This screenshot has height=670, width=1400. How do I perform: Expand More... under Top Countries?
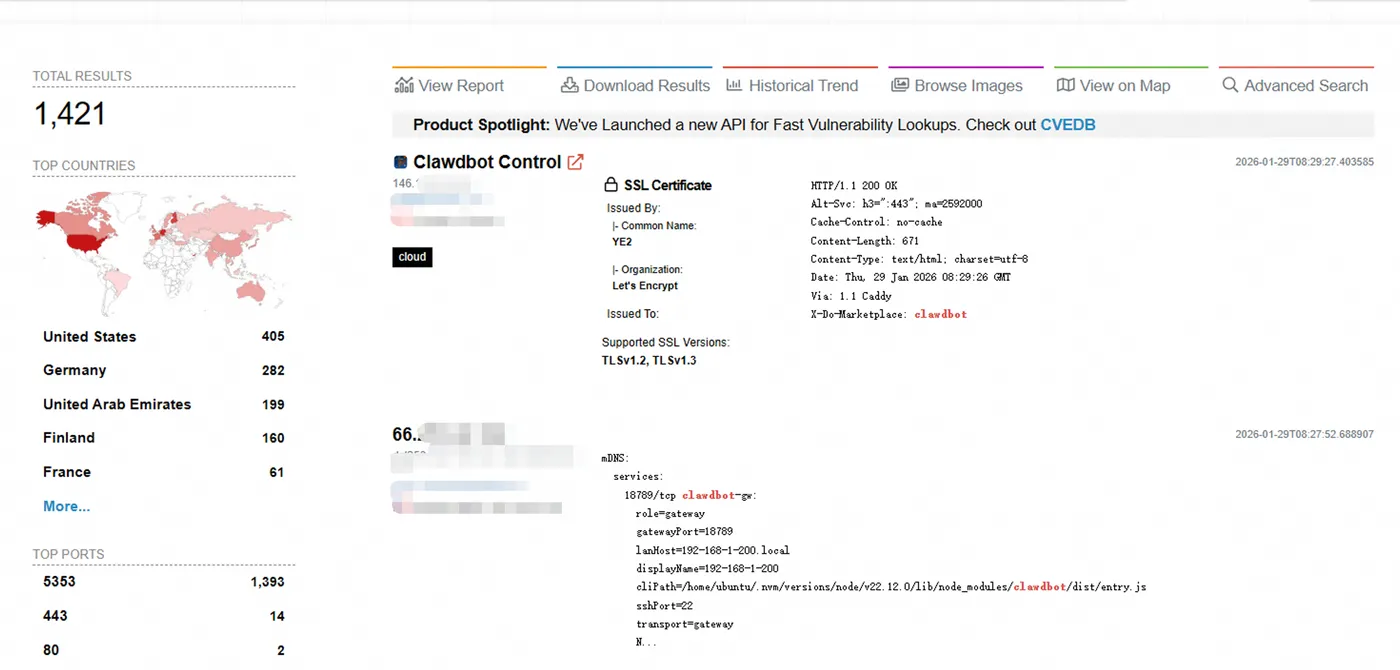click(x=66, y=506)
